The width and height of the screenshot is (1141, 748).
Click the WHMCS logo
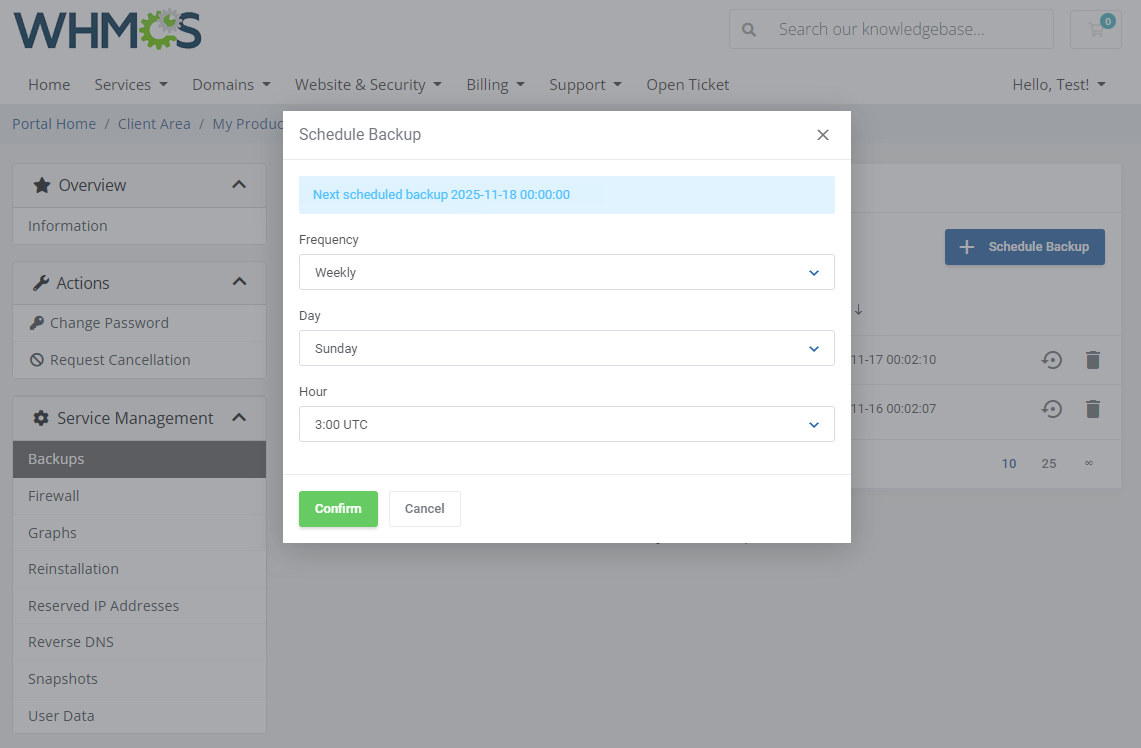point(106,29)
